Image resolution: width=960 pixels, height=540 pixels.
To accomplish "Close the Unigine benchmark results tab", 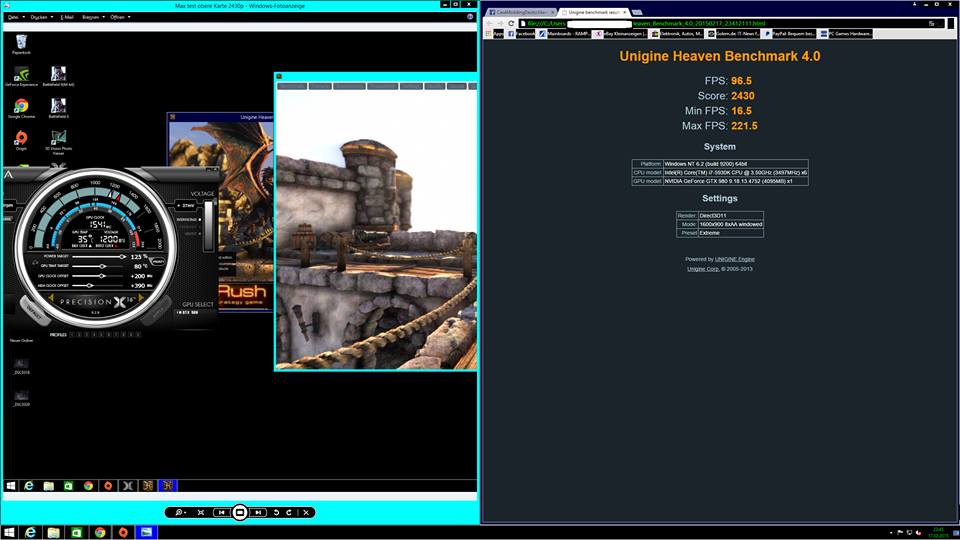I will (624, 12).
